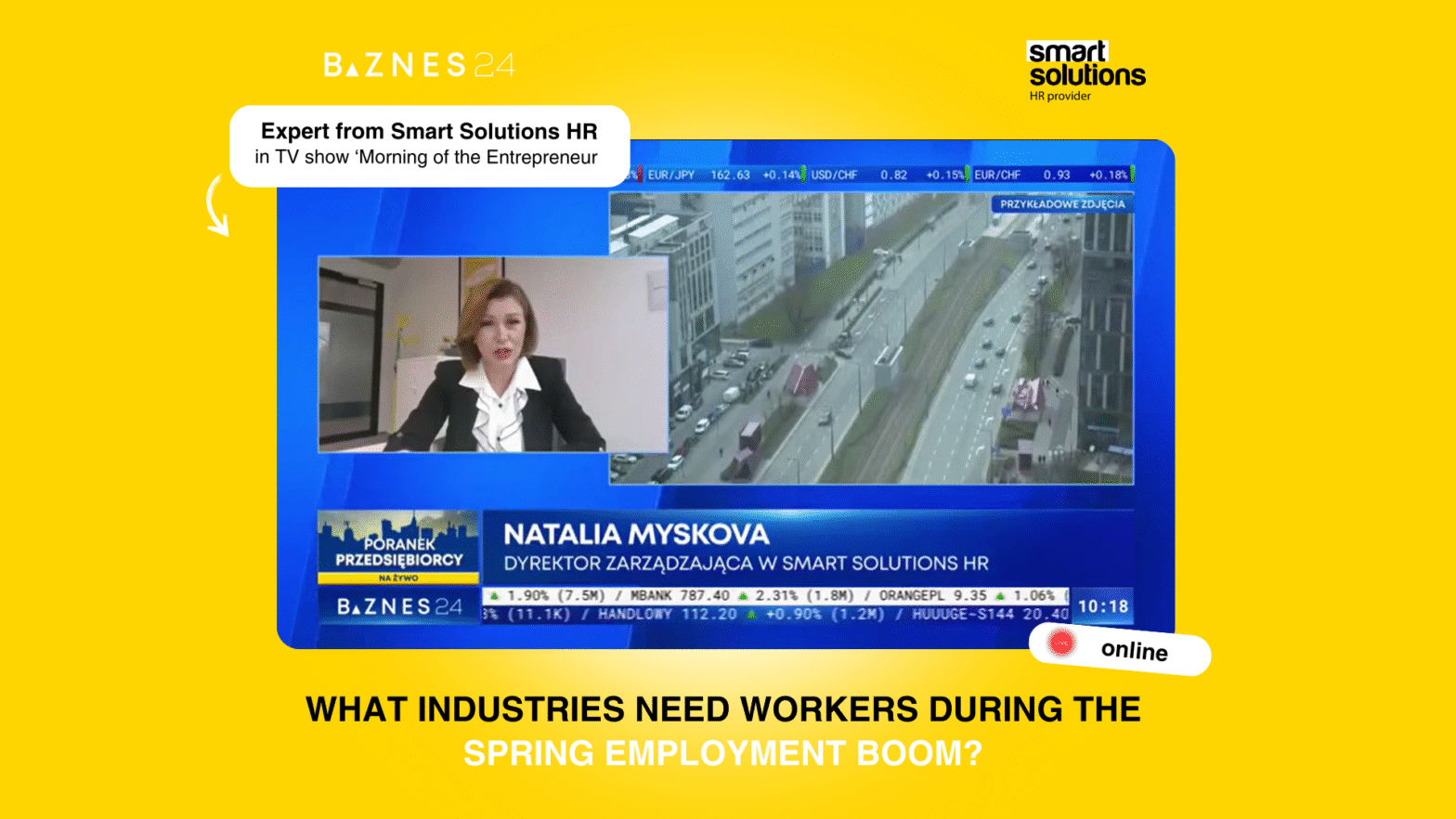Click the white 'SPRING EMPLOYMENT BOOM?' line

tap(723, 753)
